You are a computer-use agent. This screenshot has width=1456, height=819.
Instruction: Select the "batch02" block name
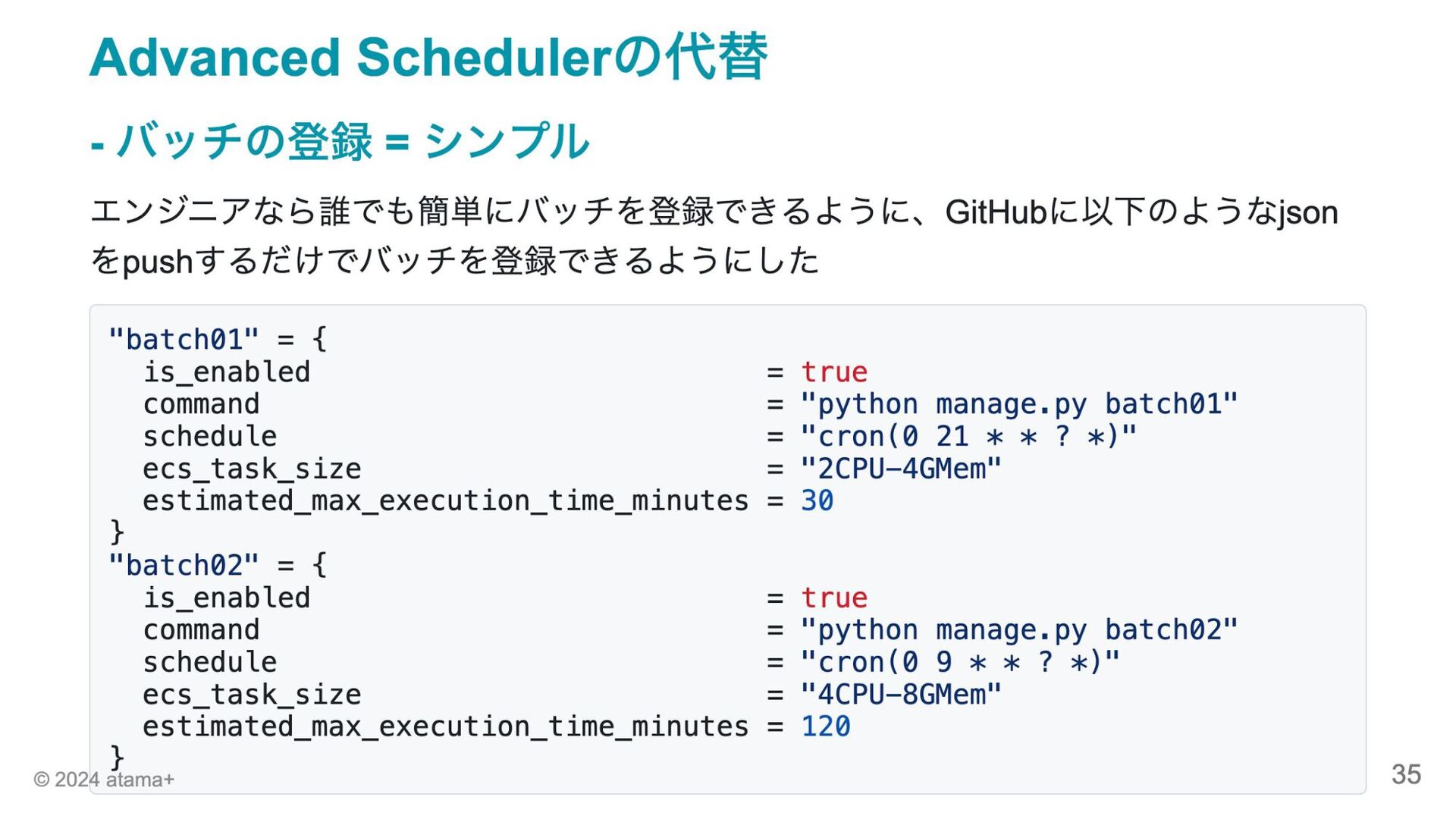tap(184, 566)
